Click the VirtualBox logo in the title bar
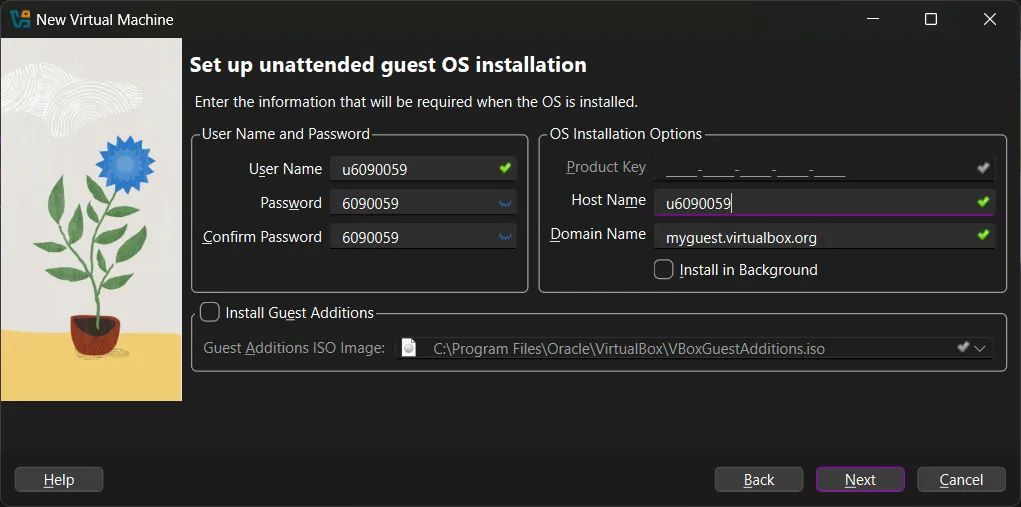Viewport: 1021px width, 507px height. pos(20,19)
